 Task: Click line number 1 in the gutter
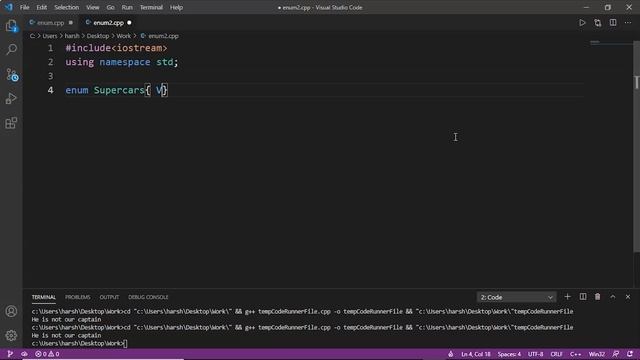coord(50,48)
